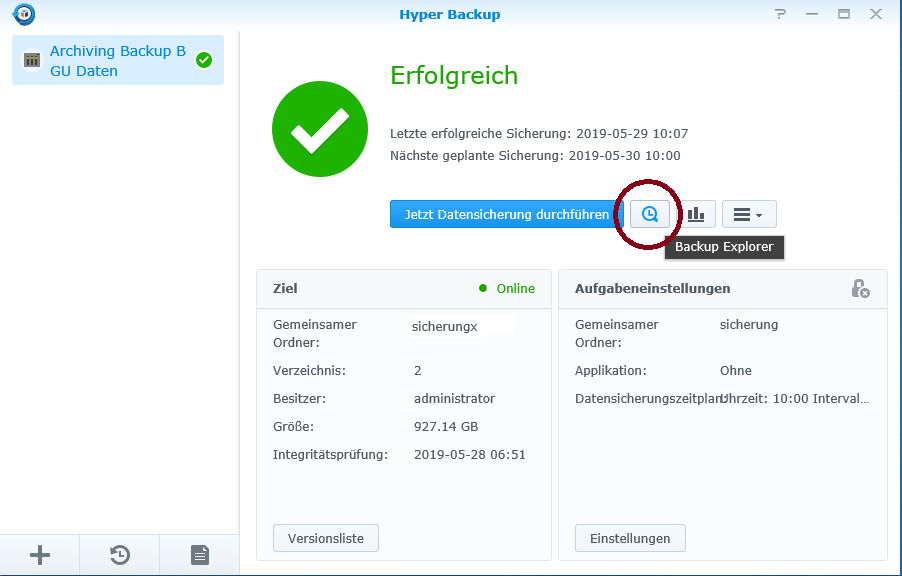Screen dimensions: 902x576
Task: Click the sicherungx shared folder value
Action: pos(444,325)
